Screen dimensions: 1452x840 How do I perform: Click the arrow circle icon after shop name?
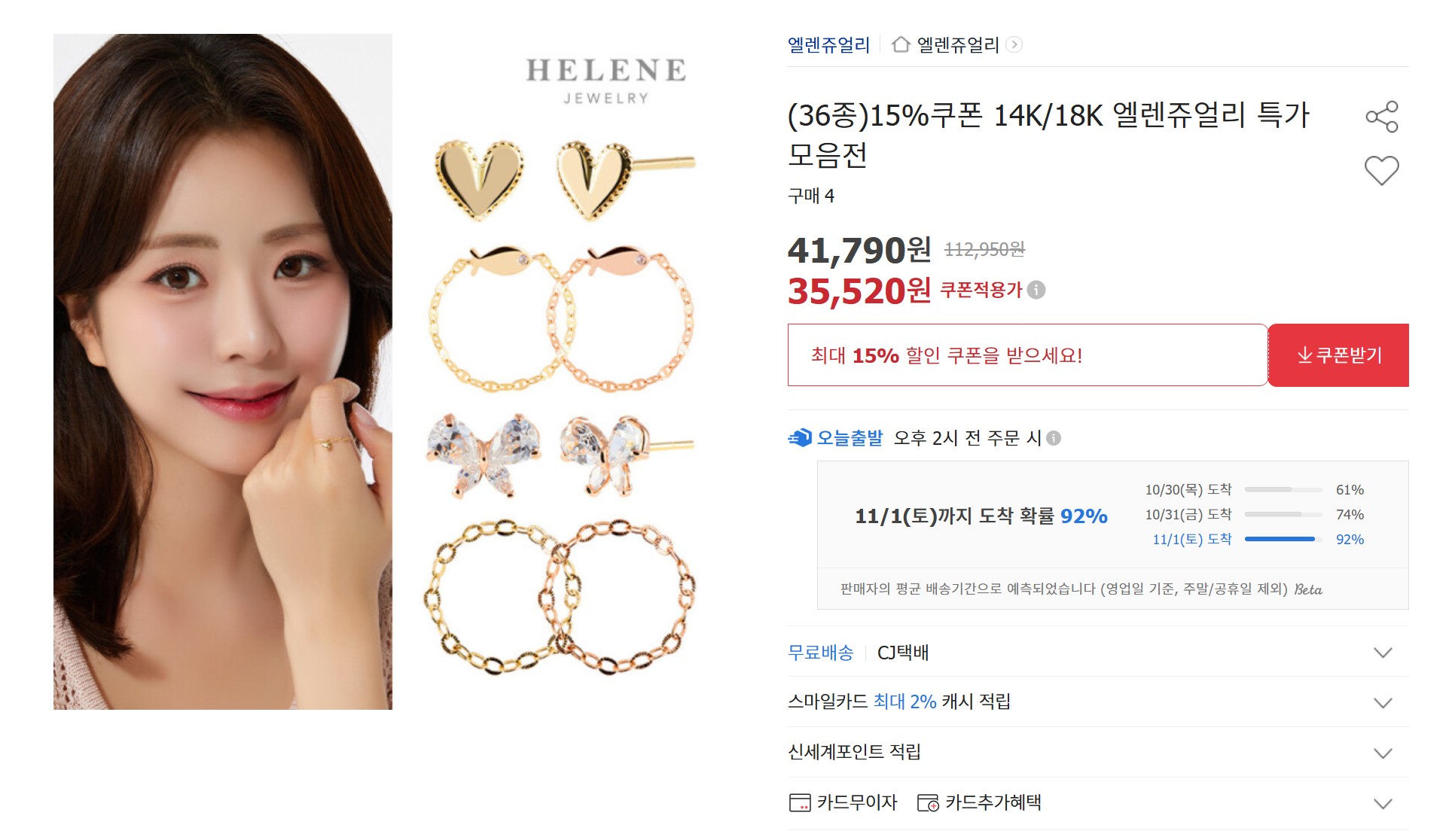[1014, 44]
